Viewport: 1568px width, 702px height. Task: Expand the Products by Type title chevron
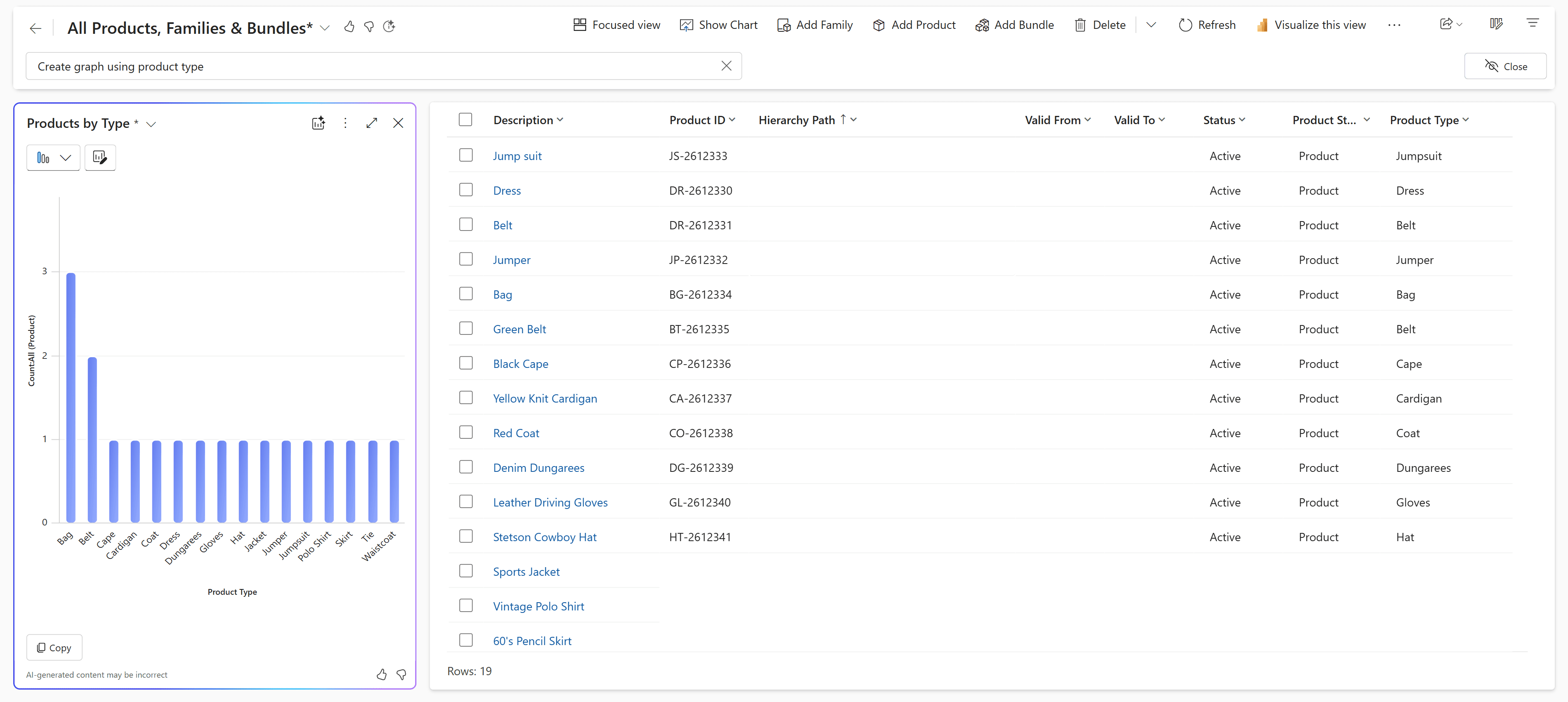click(x=151, y=123)
